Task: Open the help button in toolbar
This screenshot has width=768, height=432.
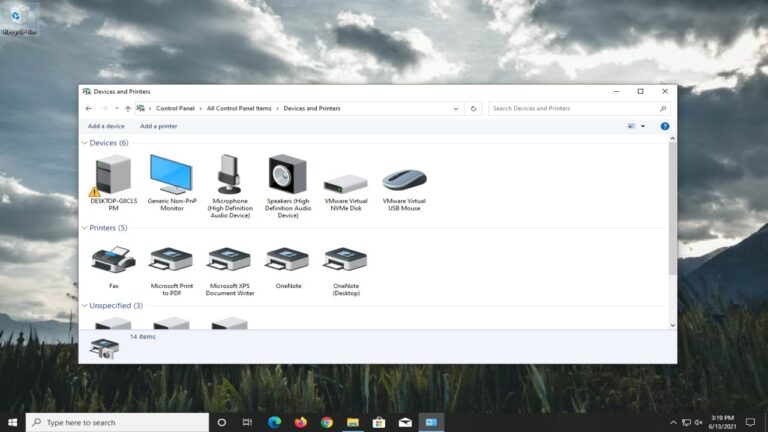Action: click(x=665, y=126)
